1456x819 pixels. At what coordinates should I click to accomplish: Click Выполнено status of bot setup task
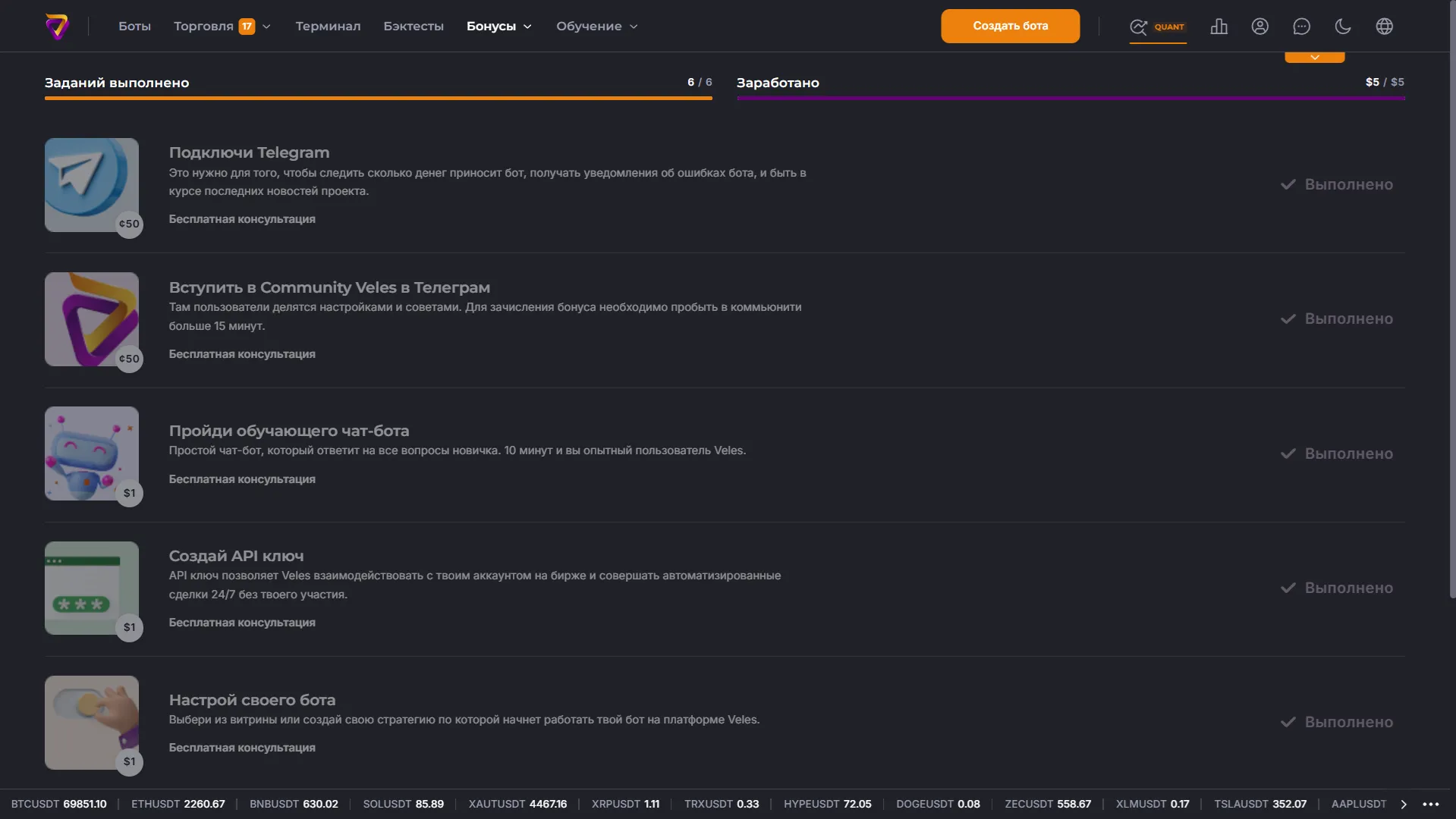[x=1337, y=722]
